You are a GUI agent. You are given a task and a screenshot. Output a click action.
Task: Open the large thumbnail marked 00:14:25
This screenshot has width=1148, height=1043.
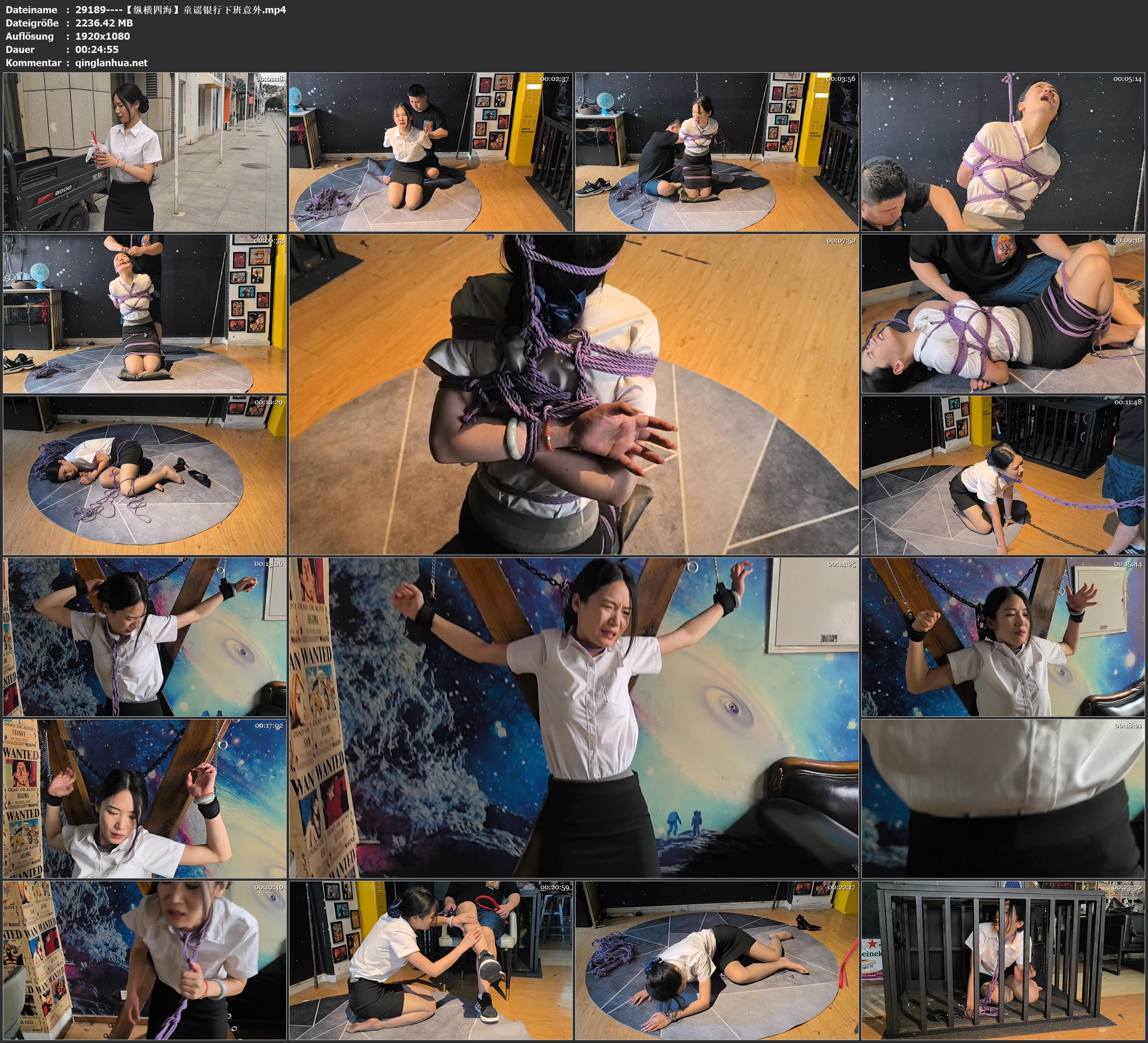click(x=573, y=717)
